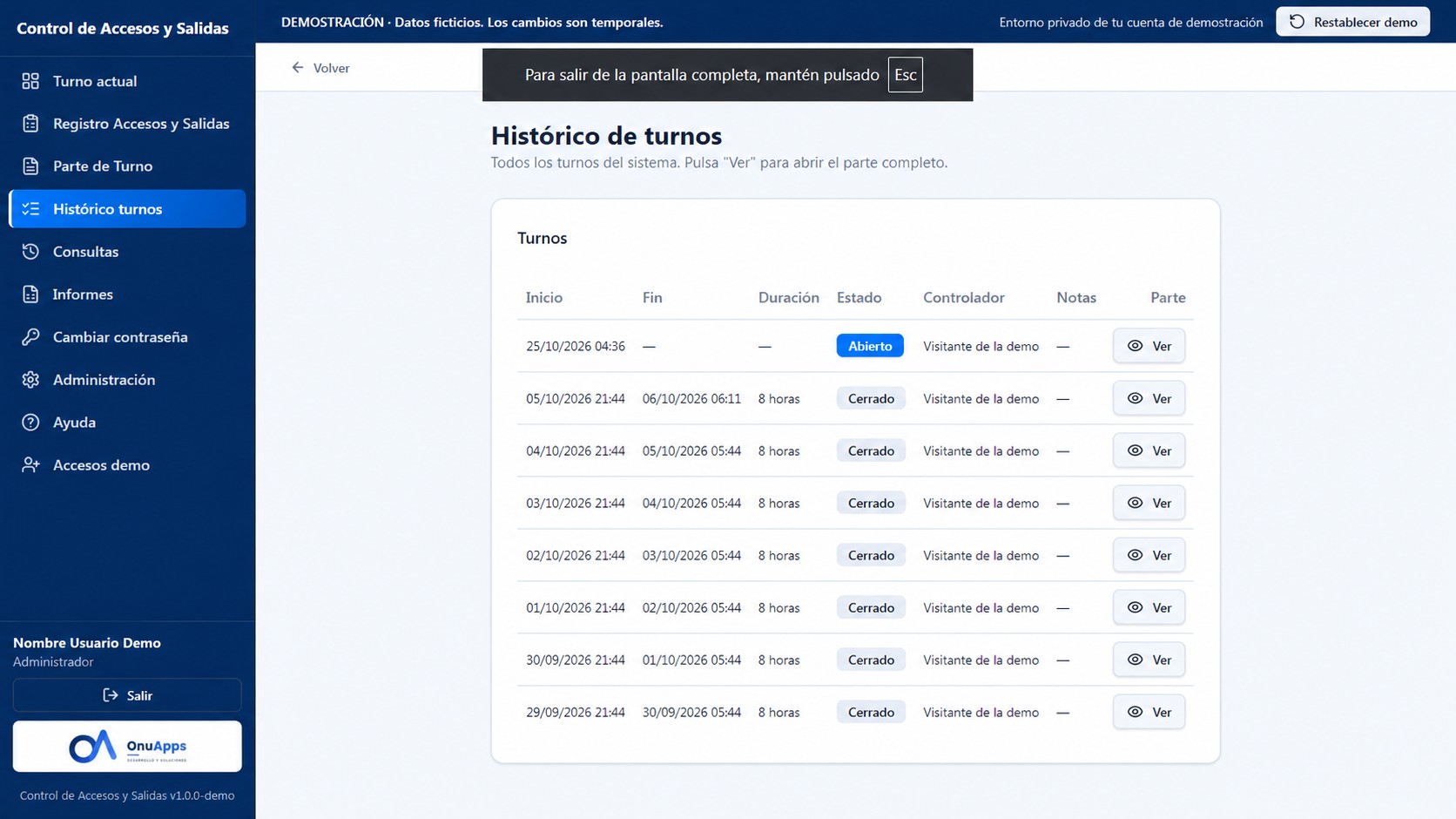Click the restore arrow icon in Restablecer demo
Image resolution: width=1456 pixels, height=819 pixels.
coord(1297,22)
